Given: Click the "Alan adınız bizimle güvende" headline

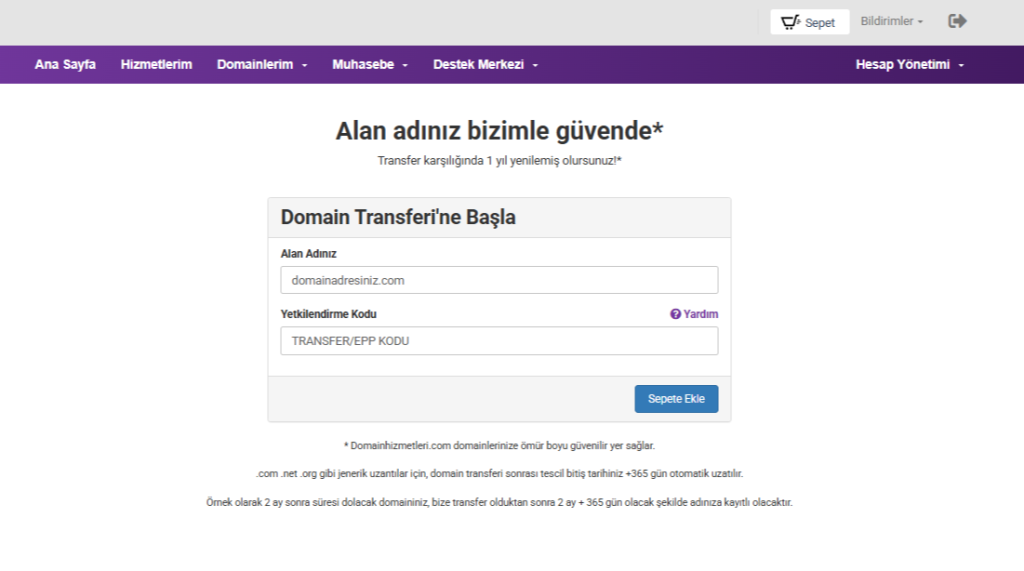Looking at the screenshot, I should 499,131.
